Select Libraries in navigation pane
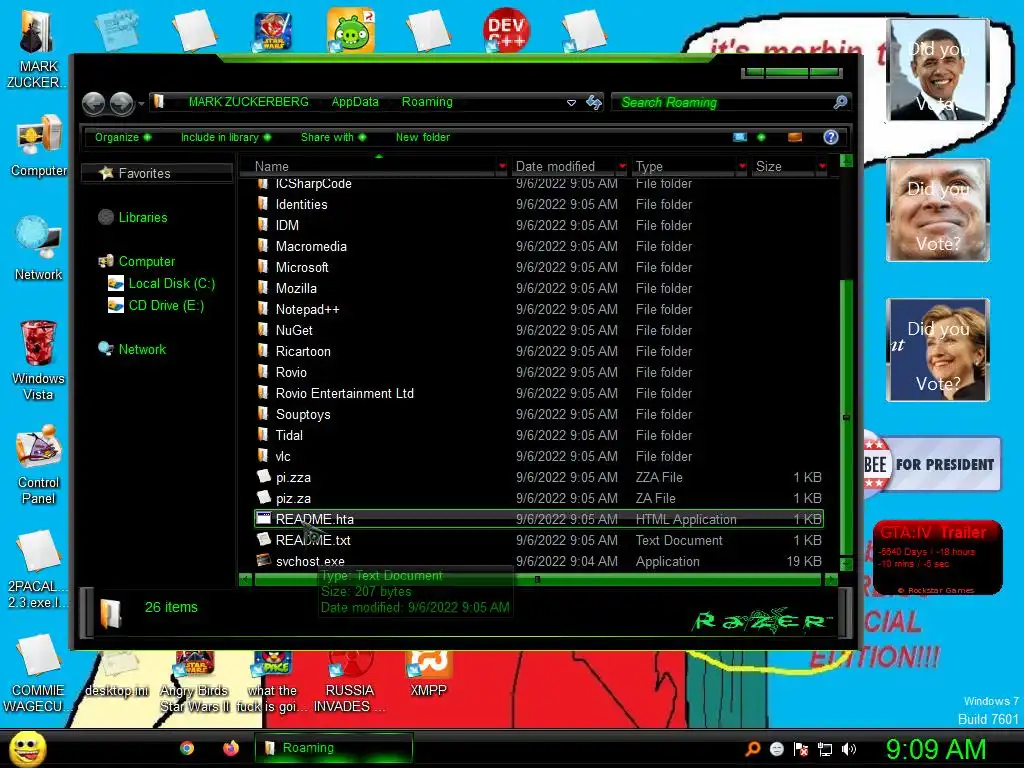The image size is (1024, 768). [142, 217]
